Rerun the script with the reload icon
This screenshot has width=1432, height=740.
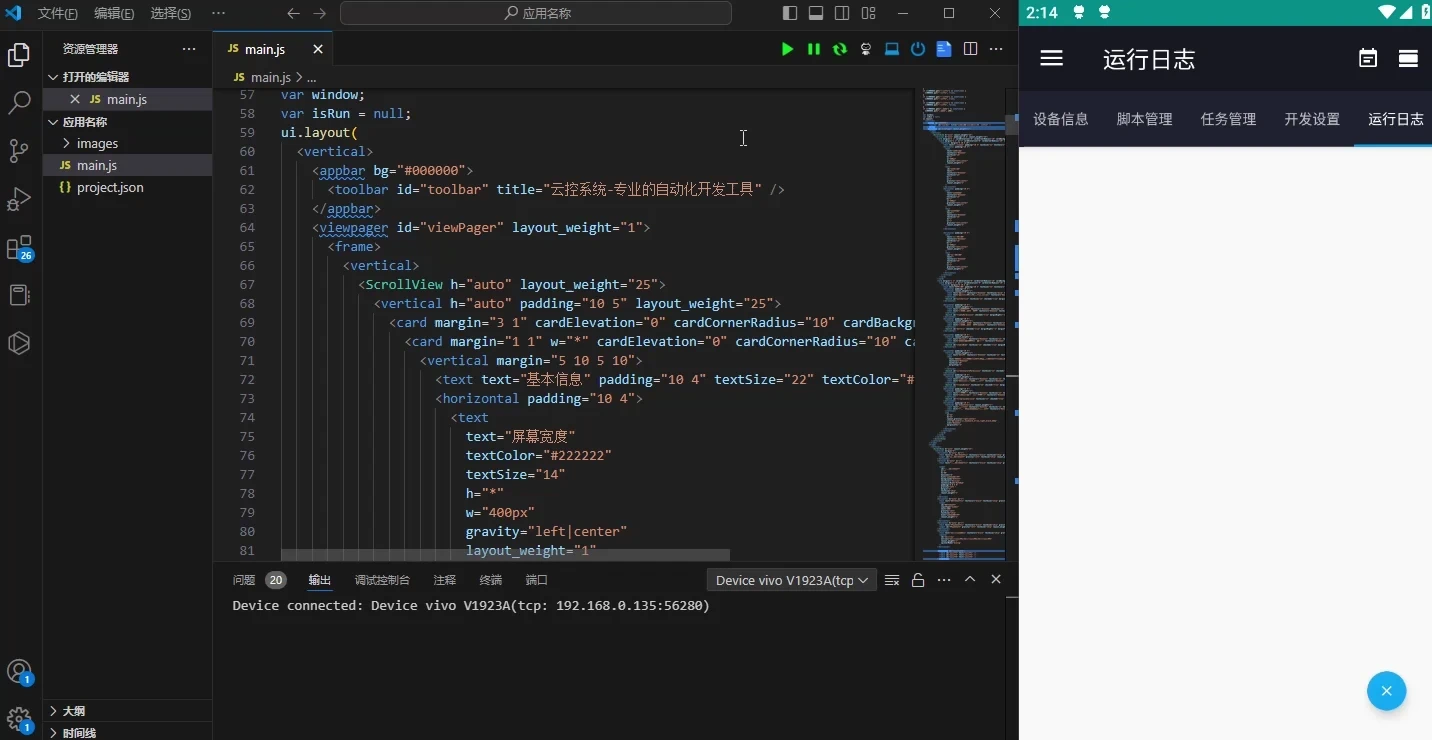(840, 49)
